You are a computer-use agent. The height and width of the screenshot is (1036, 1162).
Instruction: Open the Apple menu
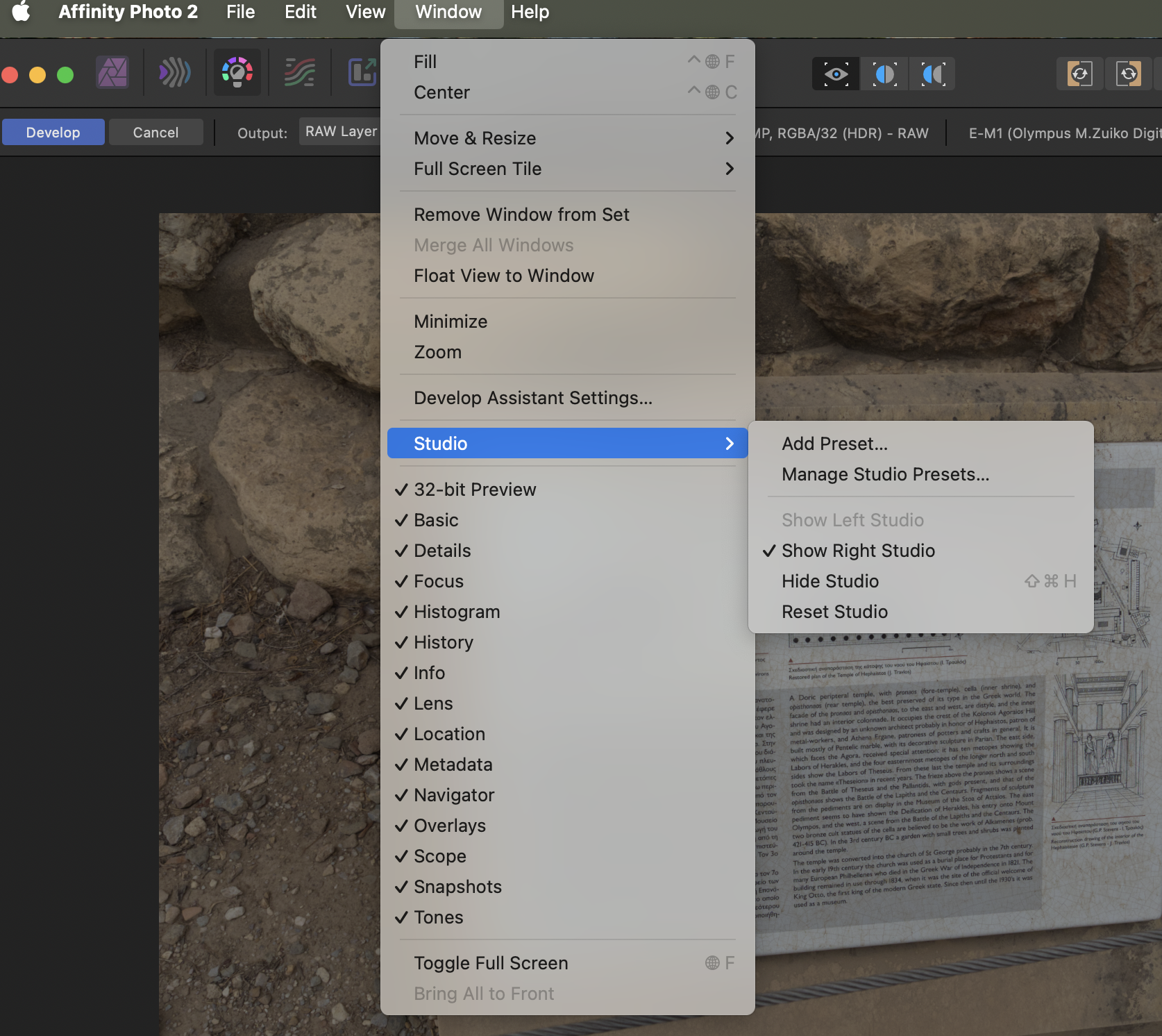22,12
